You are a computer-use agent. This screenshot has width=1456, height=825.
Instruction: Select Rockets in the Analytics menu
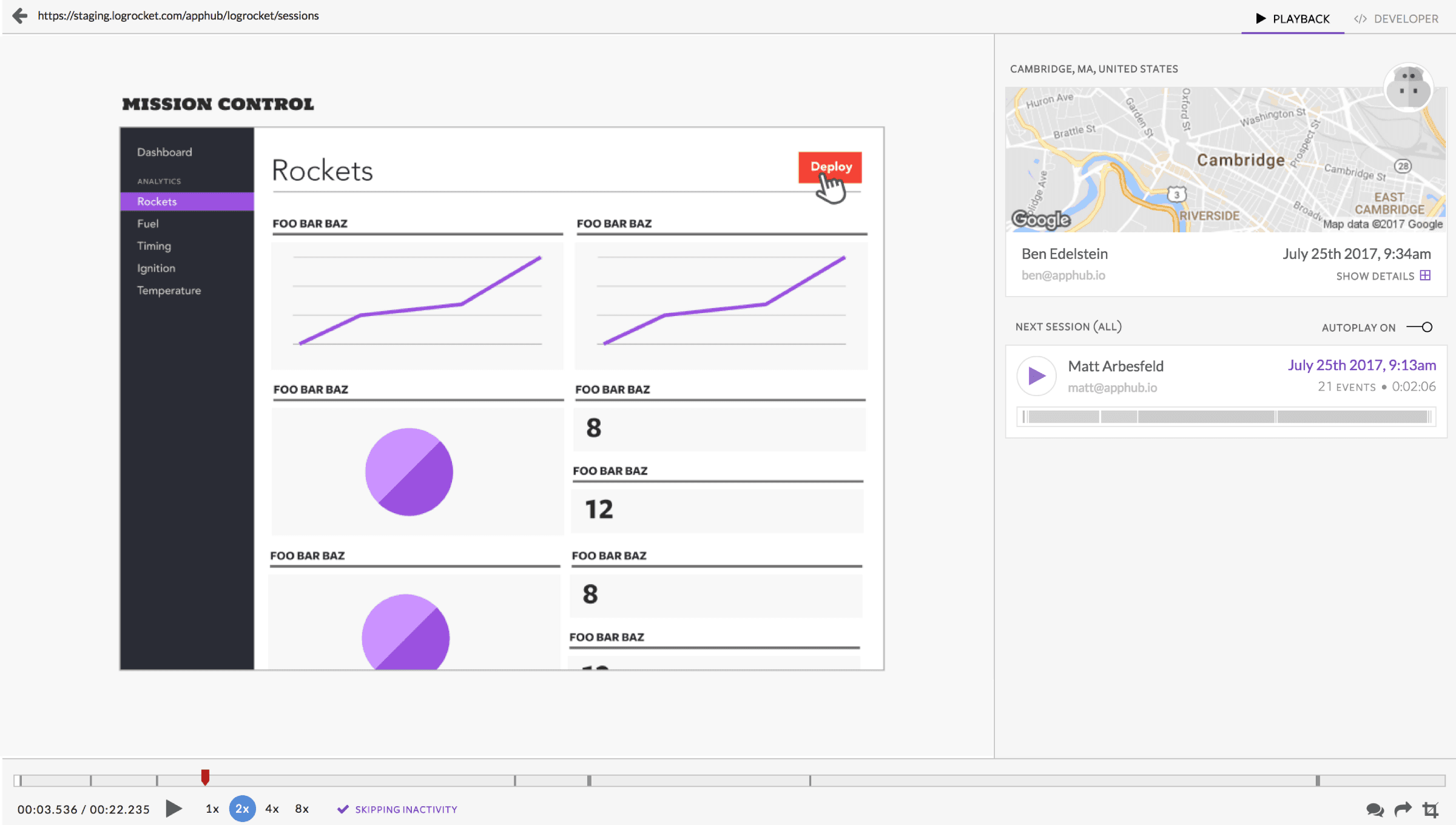tap(187, 201)
